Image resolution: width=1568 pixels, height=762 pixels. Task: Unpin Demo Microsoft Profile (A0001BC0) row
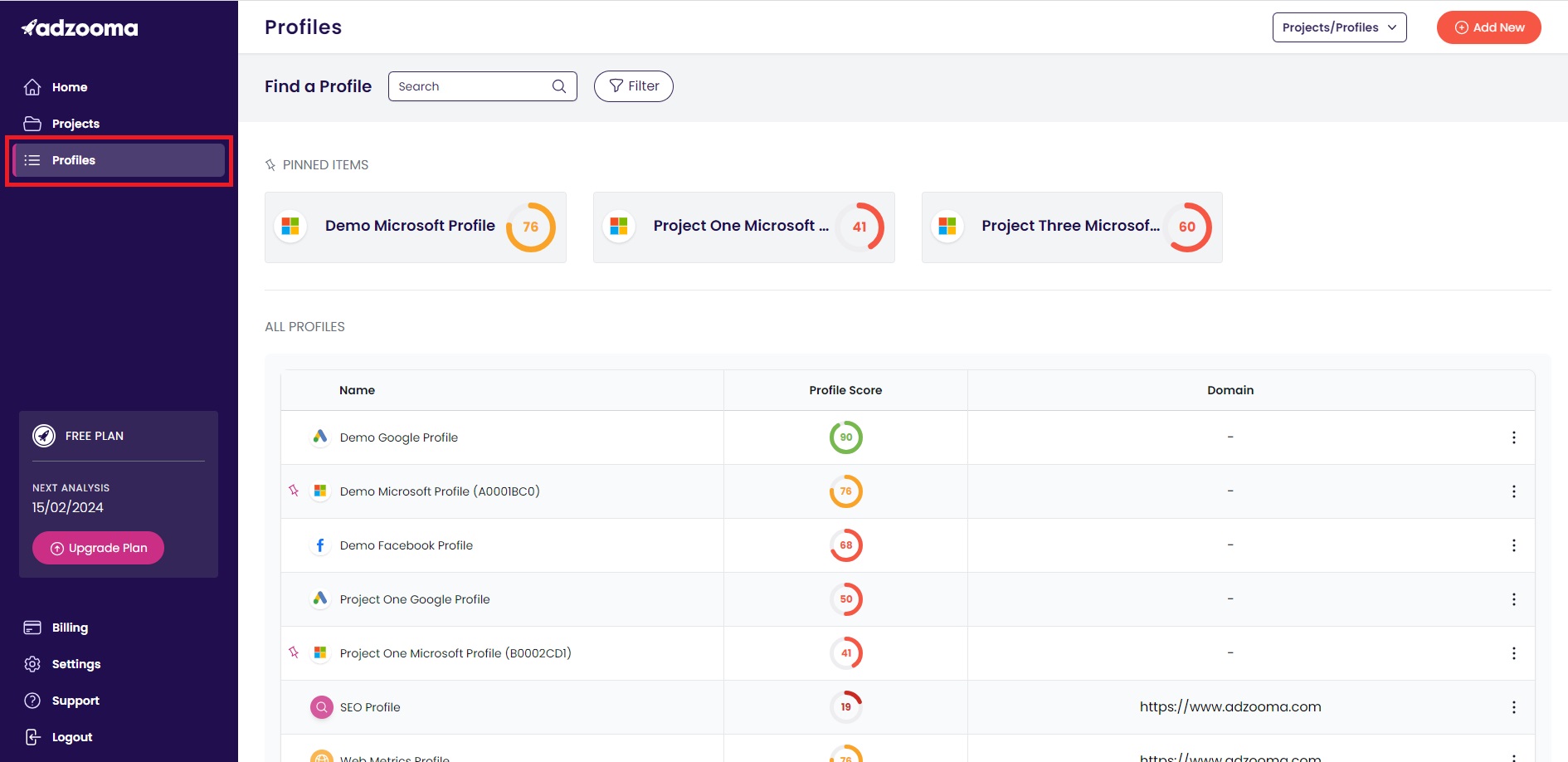tap(294, 491)
